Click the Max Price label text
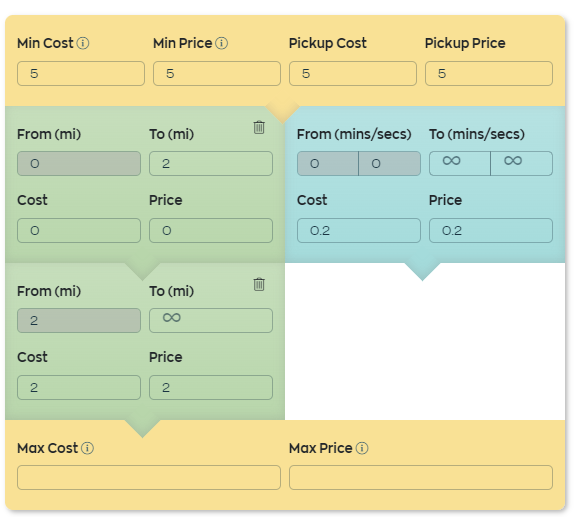 321,448
